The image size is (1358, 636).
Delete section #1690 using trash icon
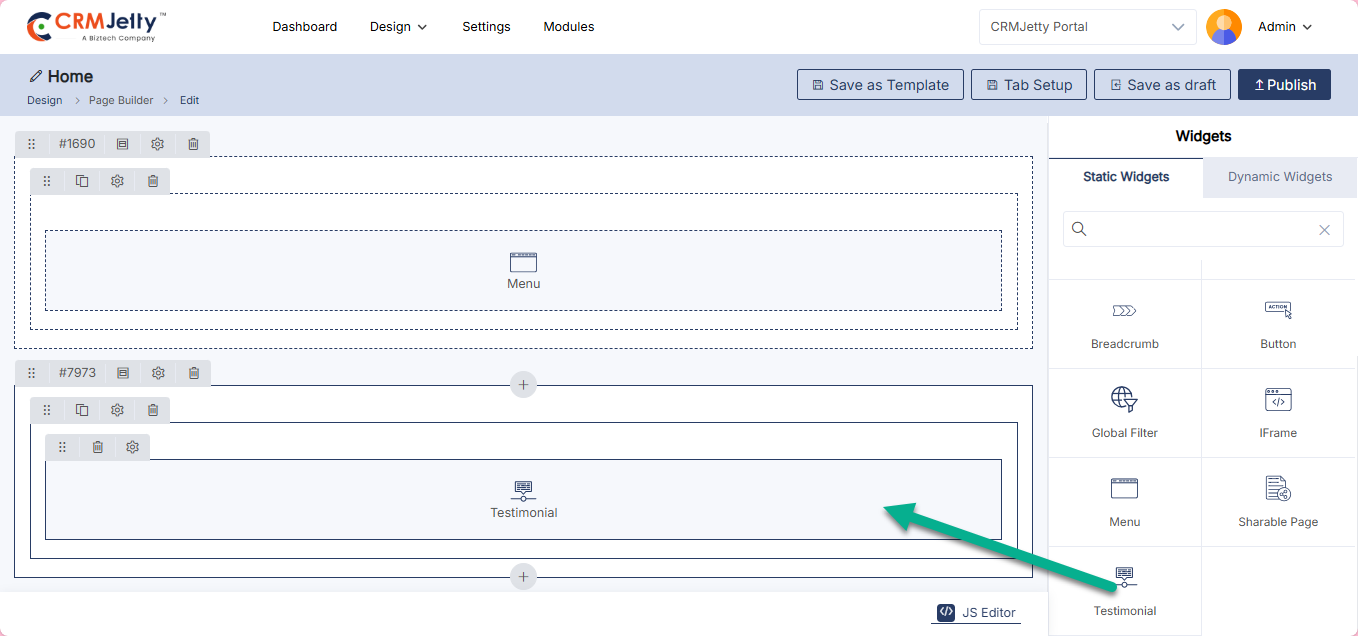(x=193, y=144)
